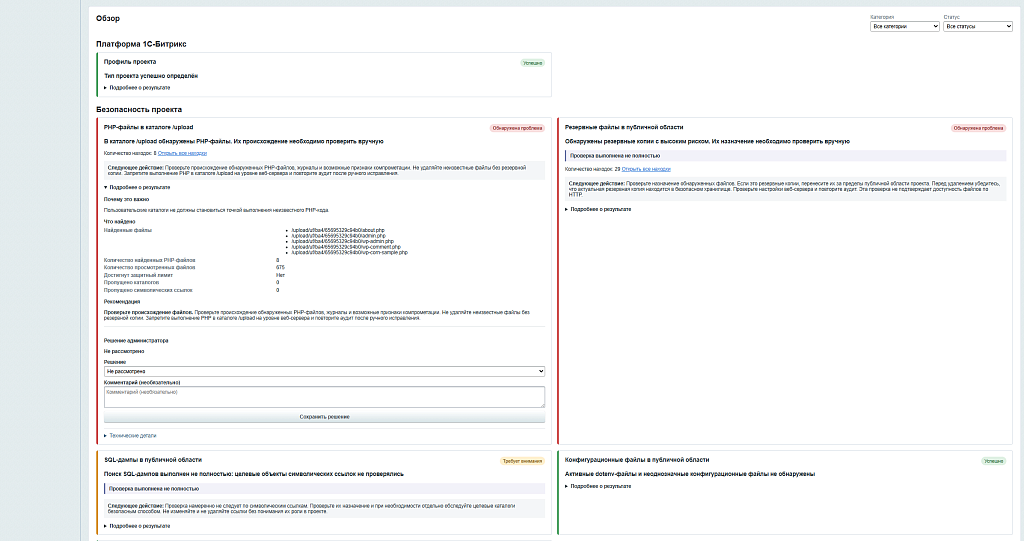Click the Количество просмотренных файлов row label
This screenshot has width=1024, height=541.
[x=150, y=267]
